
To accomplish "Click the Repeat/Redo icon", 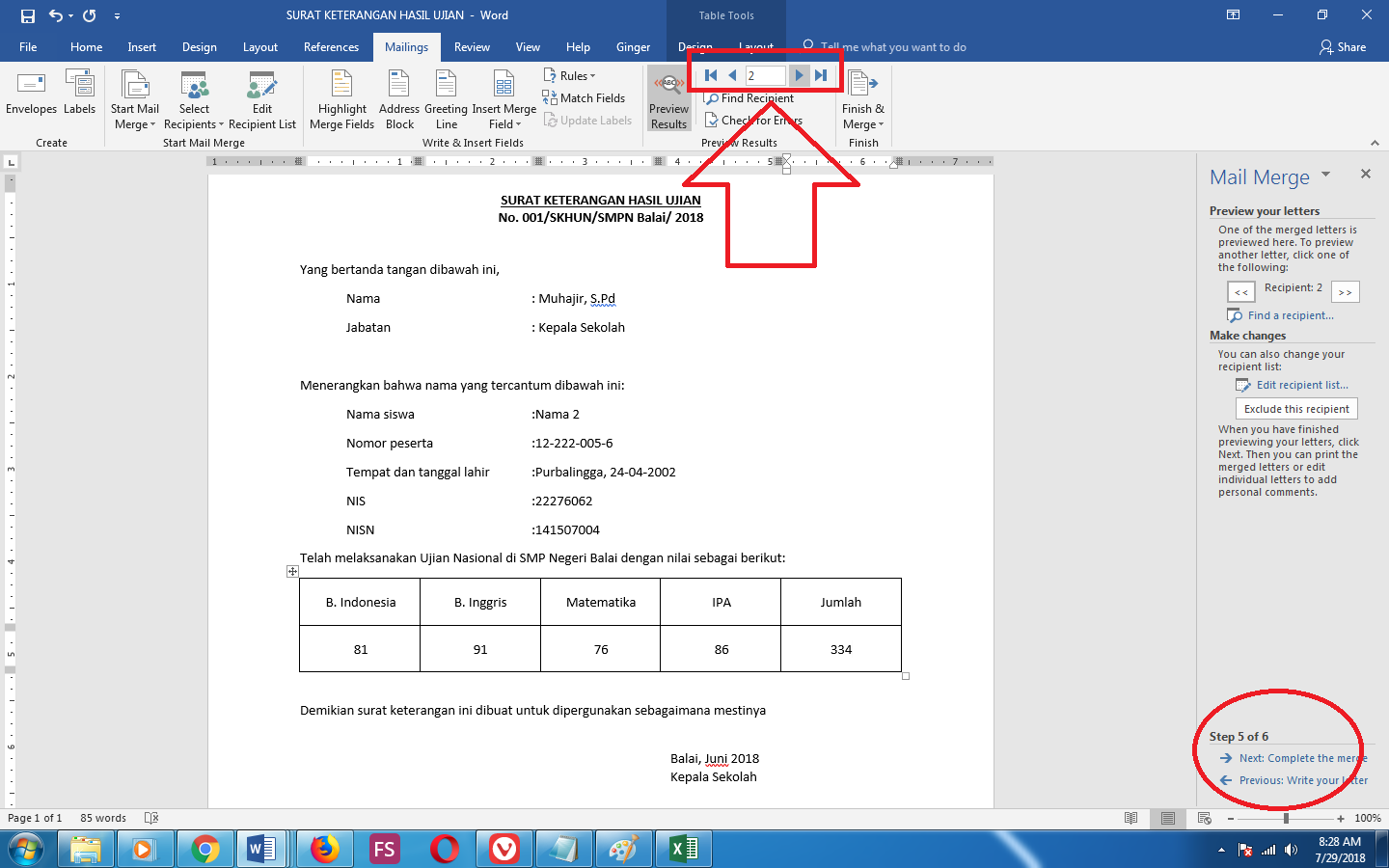I will (x=90, y=15).
